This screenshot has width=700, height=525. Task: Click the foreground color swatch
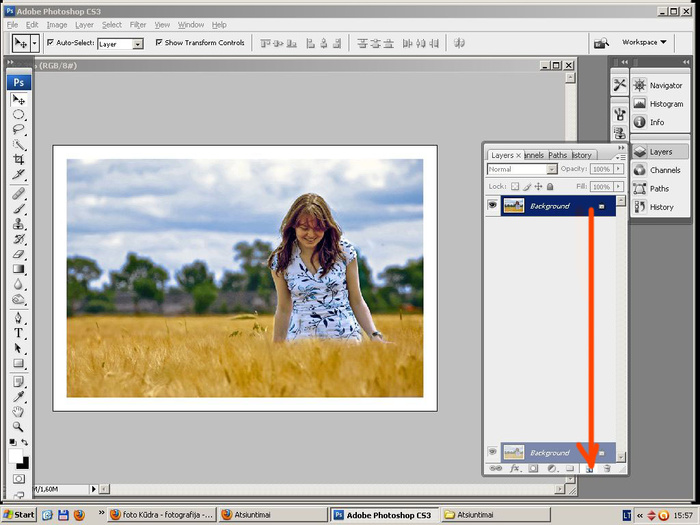pyautogui.click(x=15, y=455)
